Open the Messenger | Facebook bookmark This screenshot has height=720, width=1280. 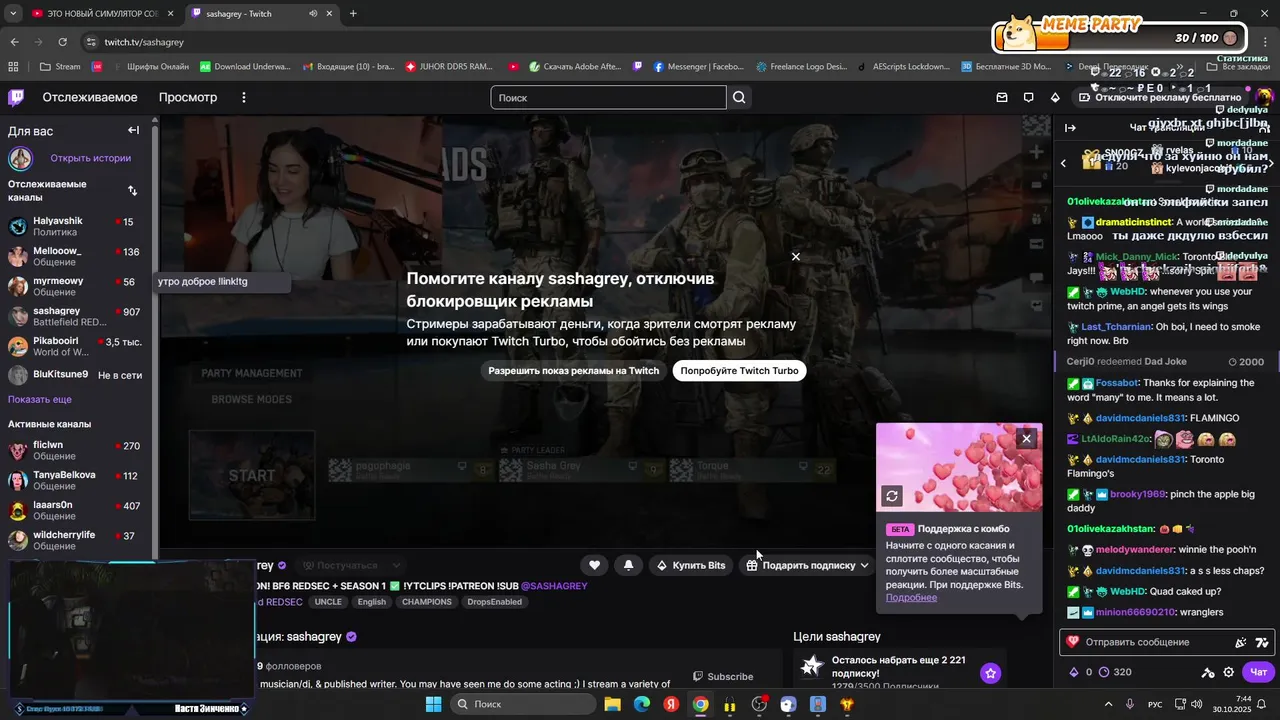pos(699,67)
